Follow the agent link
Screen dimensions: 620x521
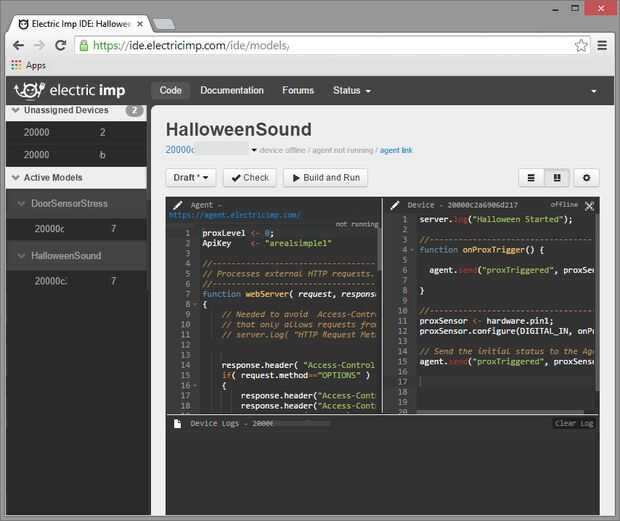(396, 150)
